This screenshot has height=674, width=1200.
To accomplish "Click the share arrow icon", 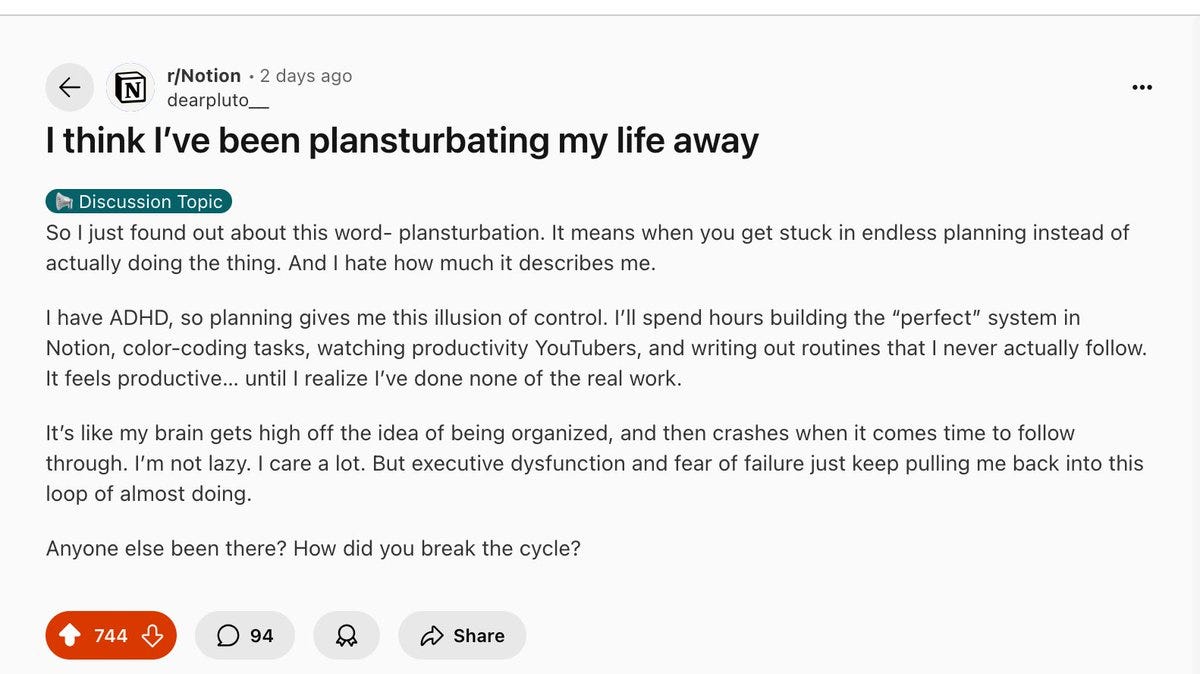I will click(x=432, y=636).
